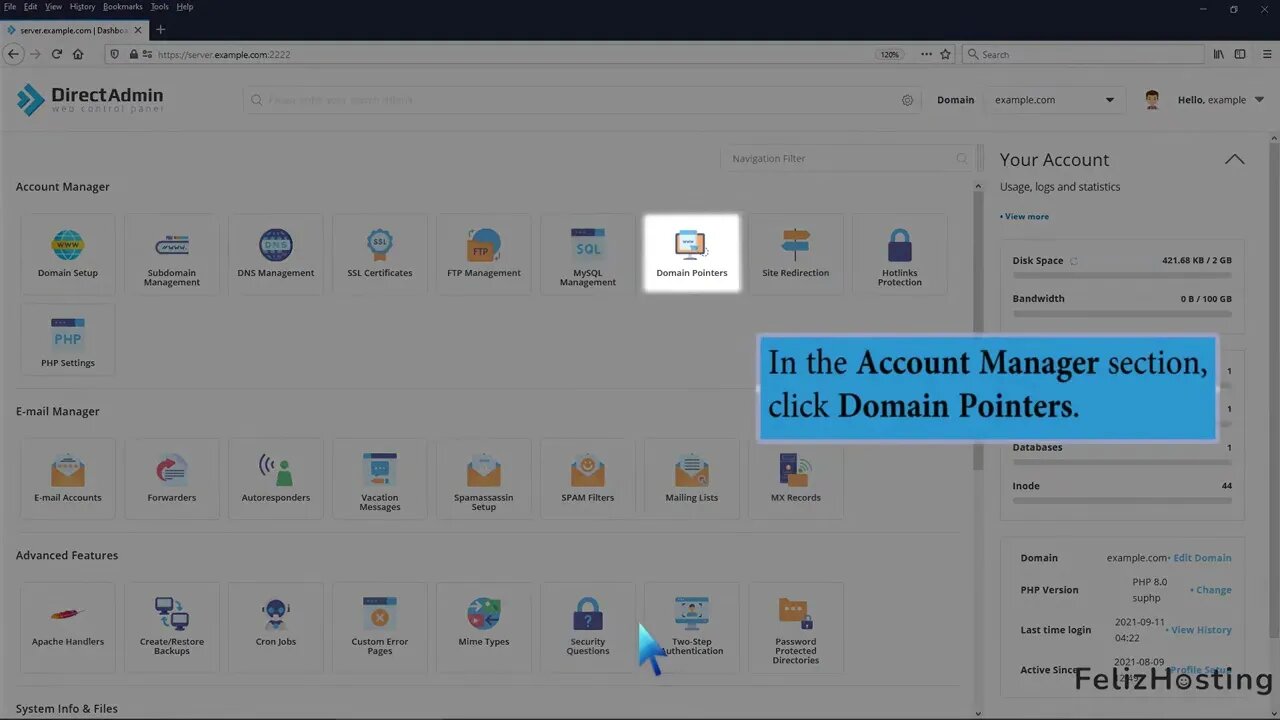The image size is (1280, 720).
Task: Open Vacation Messages
Action: [x=380, y=478]
